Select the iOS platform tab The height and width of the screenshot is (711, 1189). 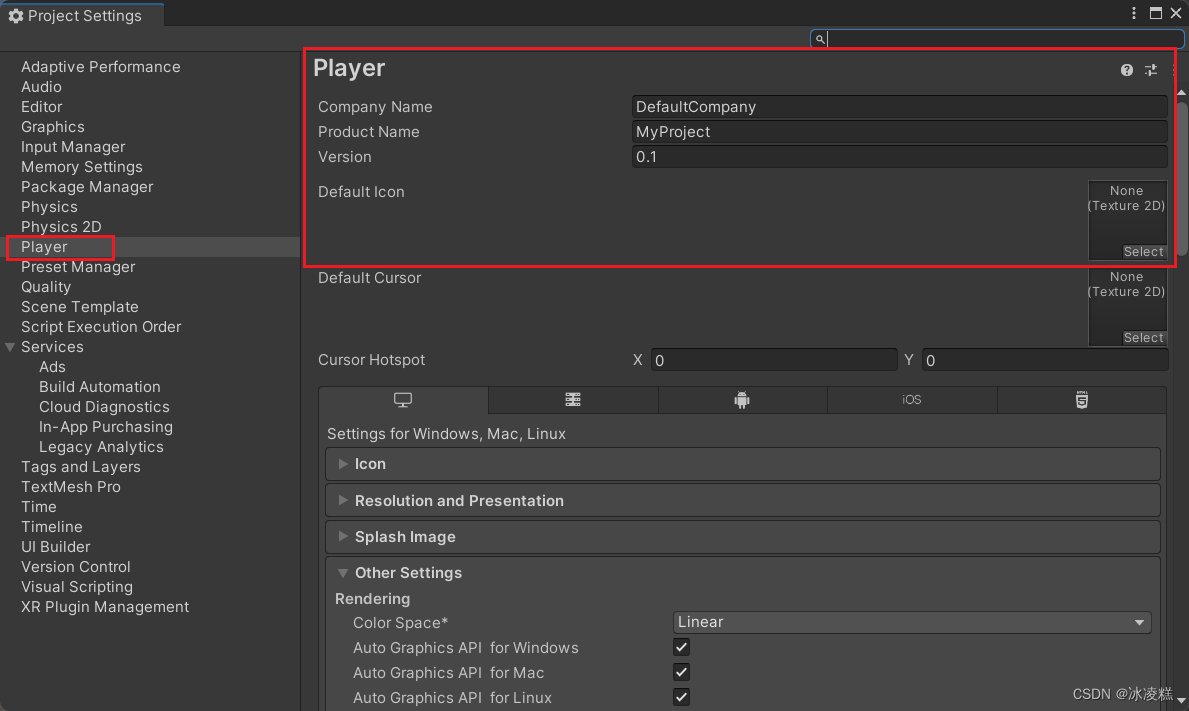[x=911, y=399]
